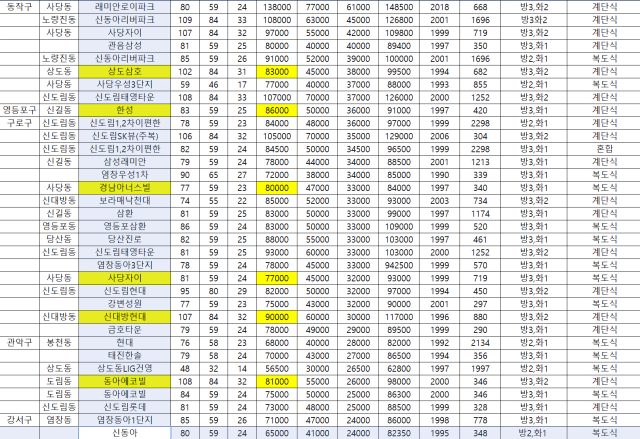The image size is (640, 439).
Task: Select the build year 1990 cell
Action: (x=440, y=175)
